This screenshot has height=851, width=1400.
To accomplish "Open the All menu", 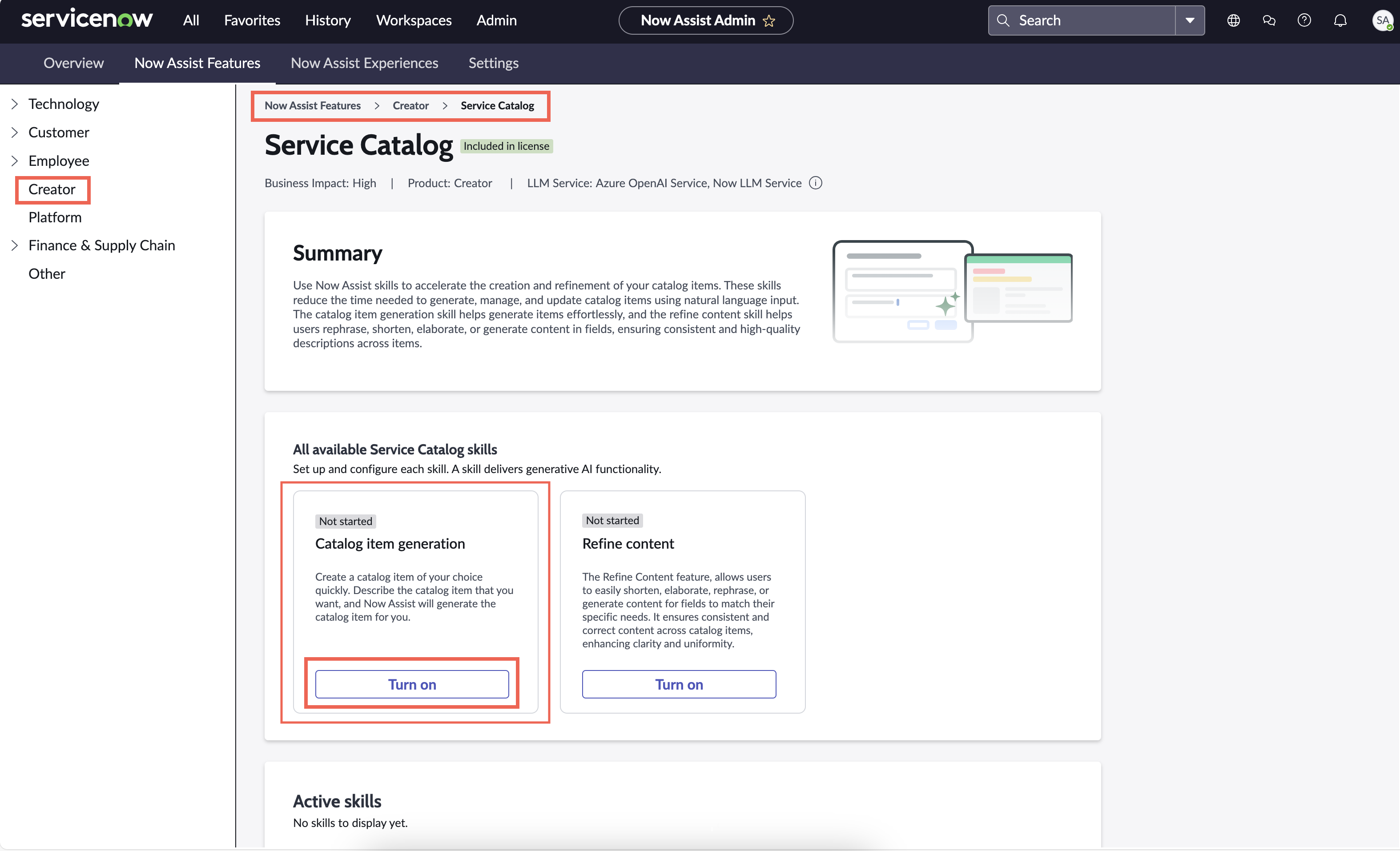I will [191, 20].
